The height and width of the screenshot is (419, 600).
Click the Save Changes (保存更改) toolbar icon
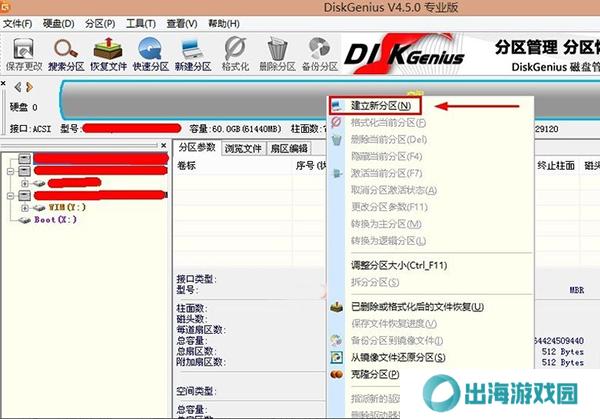click(x=24, y=54)
